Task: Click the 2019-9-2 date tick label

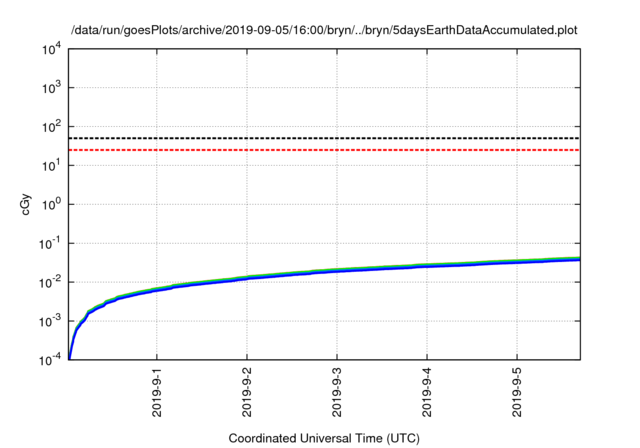Action: [x=247, y=393]
